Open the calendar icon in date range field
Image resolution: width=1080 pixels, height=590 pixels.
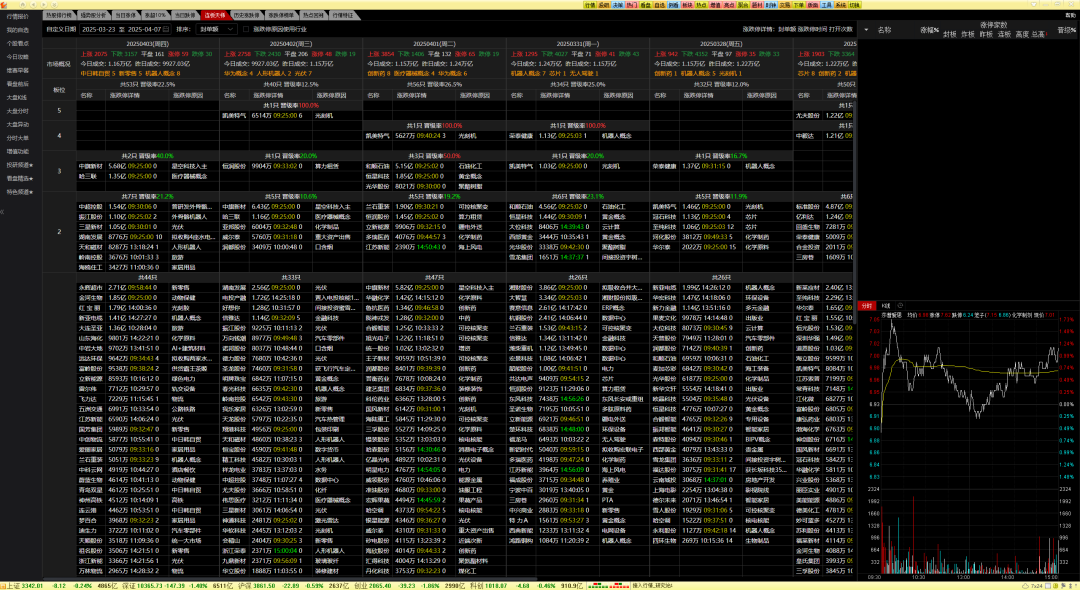[x=166, y=29]
